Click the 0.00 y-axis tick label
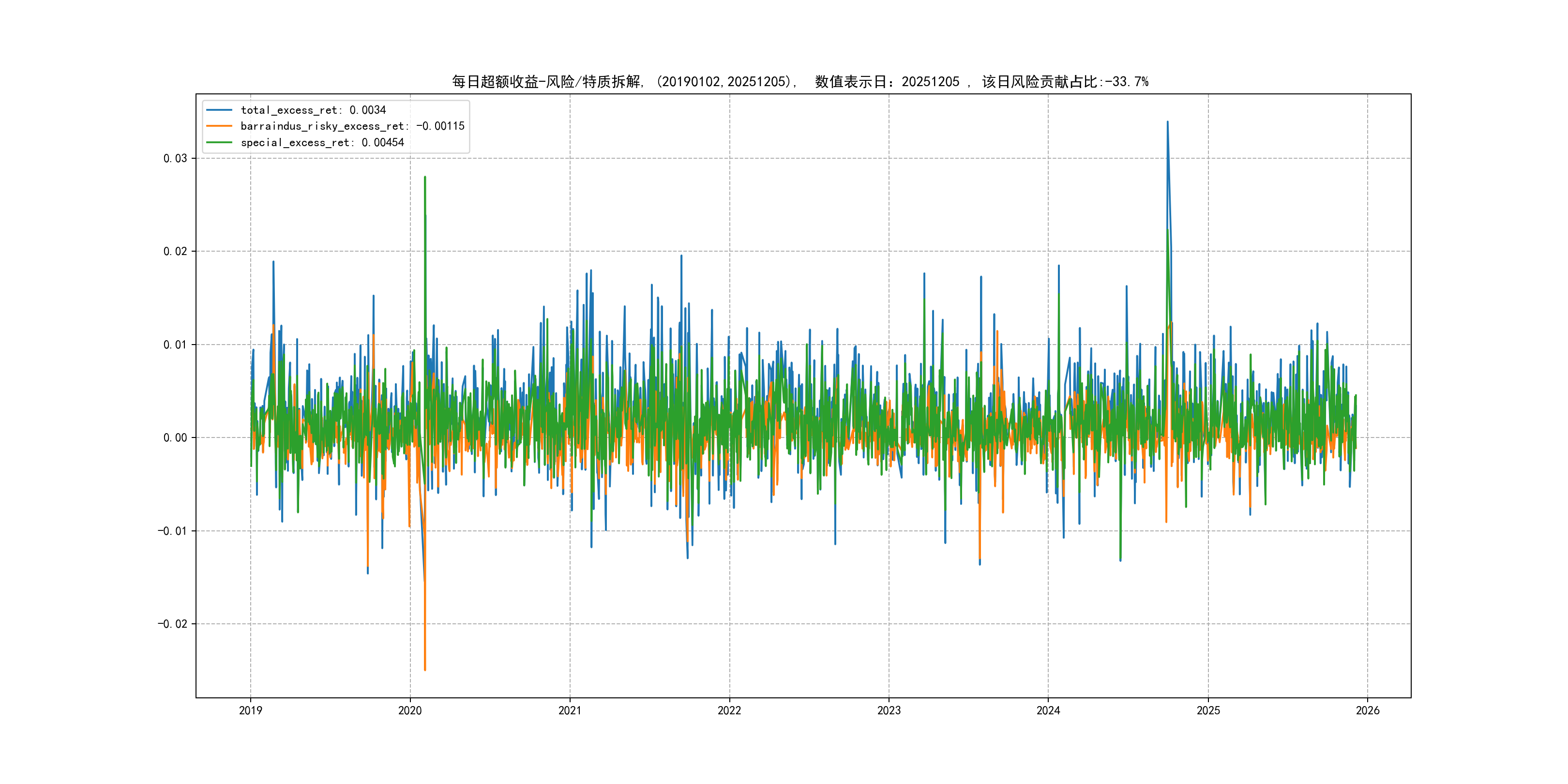Image resolution: width=1568 pixels, height=784 pixels. (175, 437)
